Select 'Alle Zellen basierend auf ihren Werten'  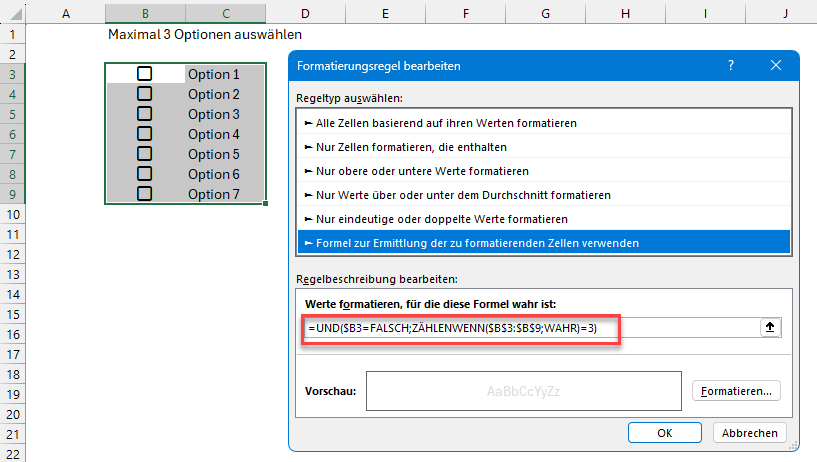coord(440,122)
